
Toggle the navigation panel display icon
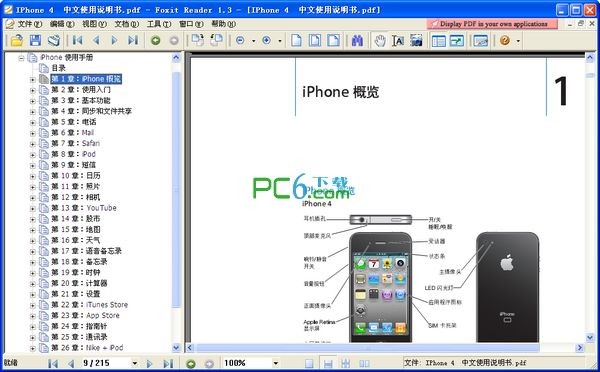tap(439, 41)
